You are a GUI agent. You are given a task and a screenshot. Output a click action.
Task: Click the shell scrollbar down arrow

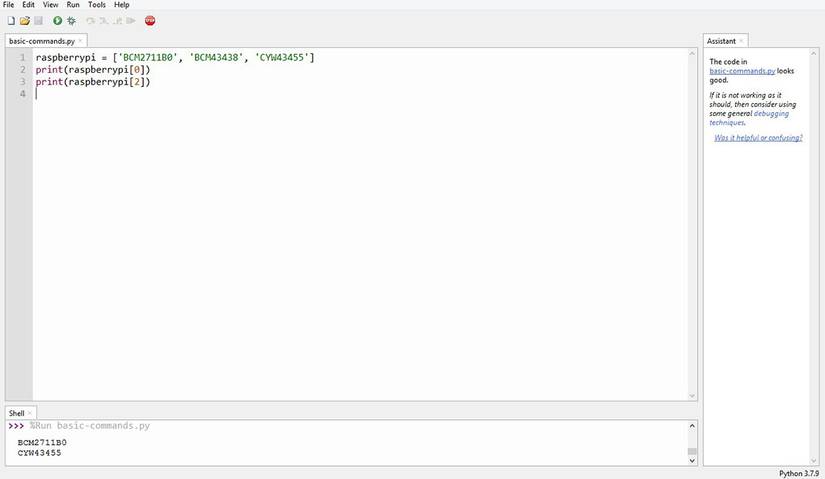692,461
